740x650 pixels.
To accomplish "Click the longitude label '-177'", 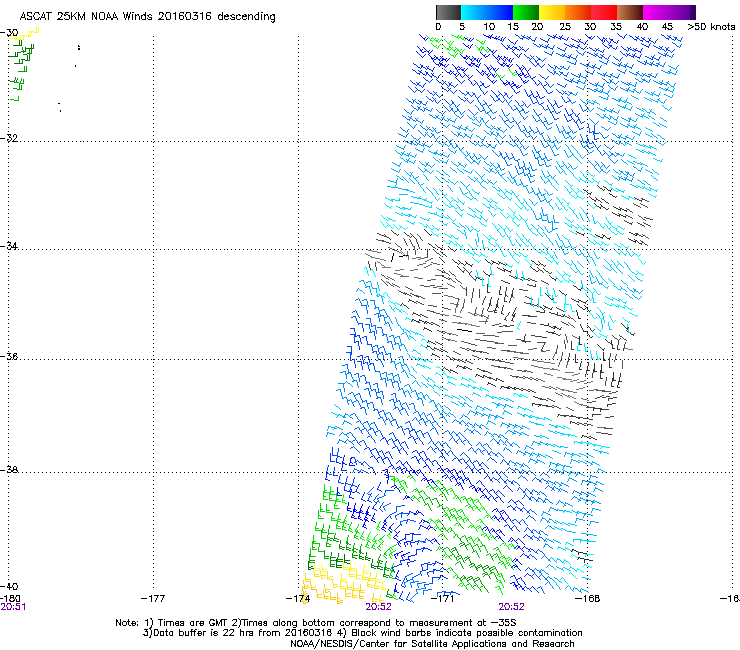I will (153, 598).
